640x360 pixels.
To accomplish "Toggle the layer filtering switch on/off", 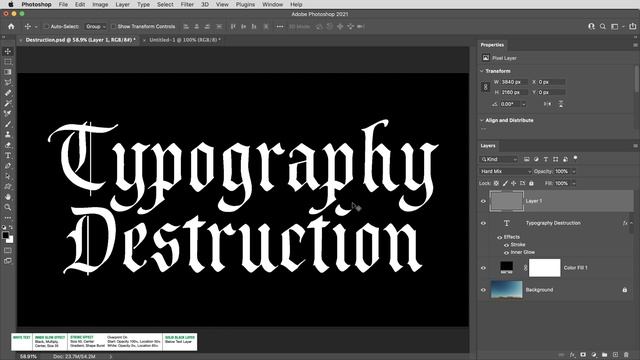I will pyautogui.click(x=576, y=158).
